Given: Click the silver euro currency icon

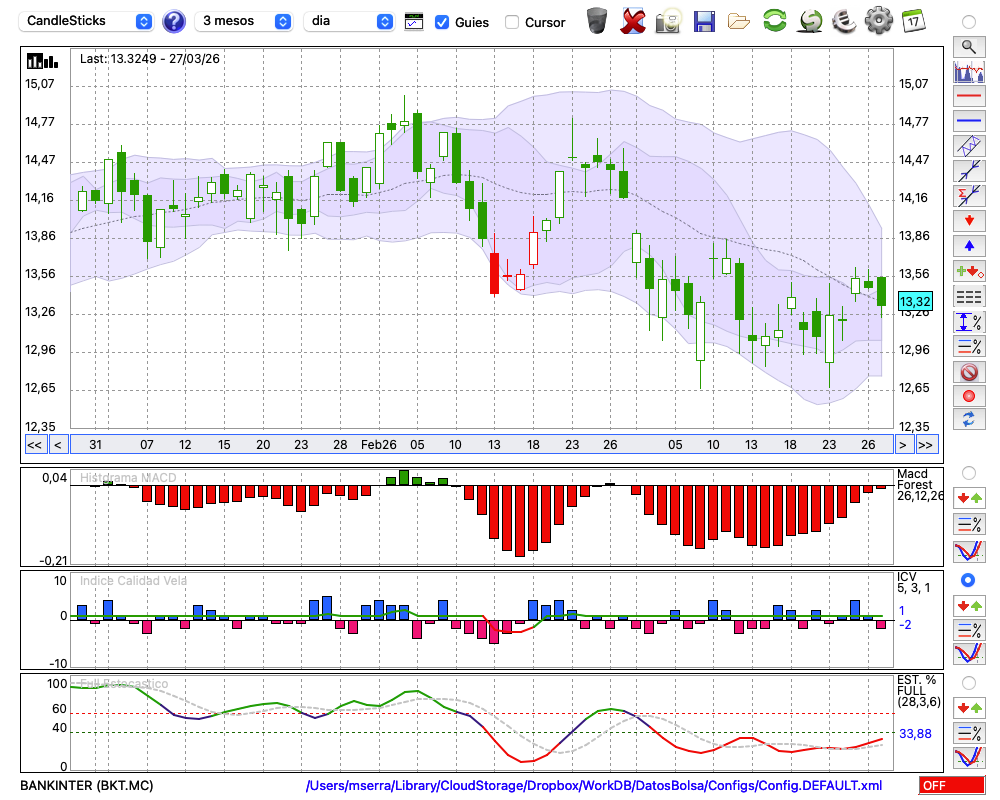Looking at the screenshot, I should pos(844,21).
